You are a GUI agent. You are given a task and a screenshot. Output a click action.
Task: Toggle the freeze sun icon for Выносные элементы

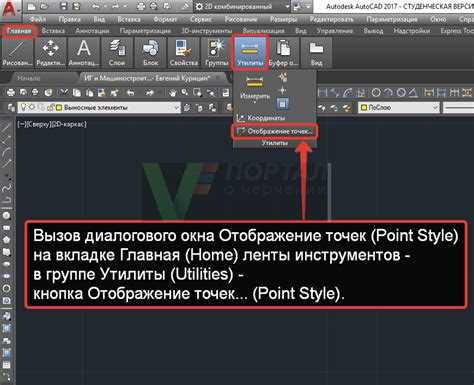click(x=32, y=107)
